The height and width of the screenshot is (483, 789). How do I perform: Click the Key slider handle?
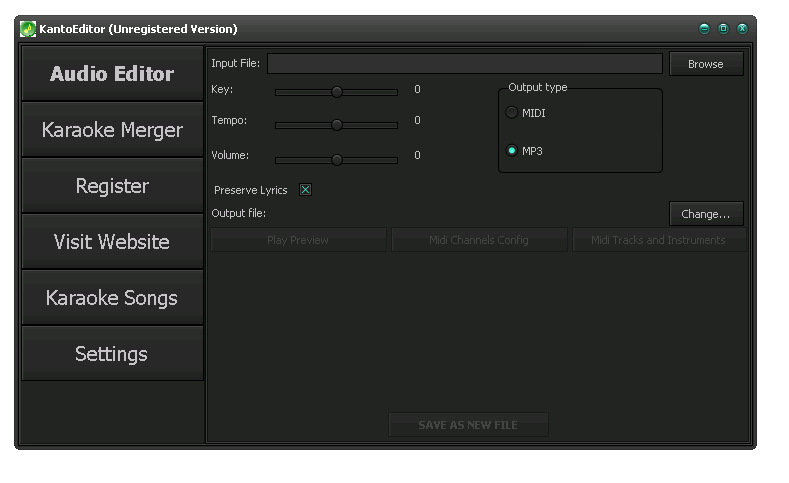point(337,91)
